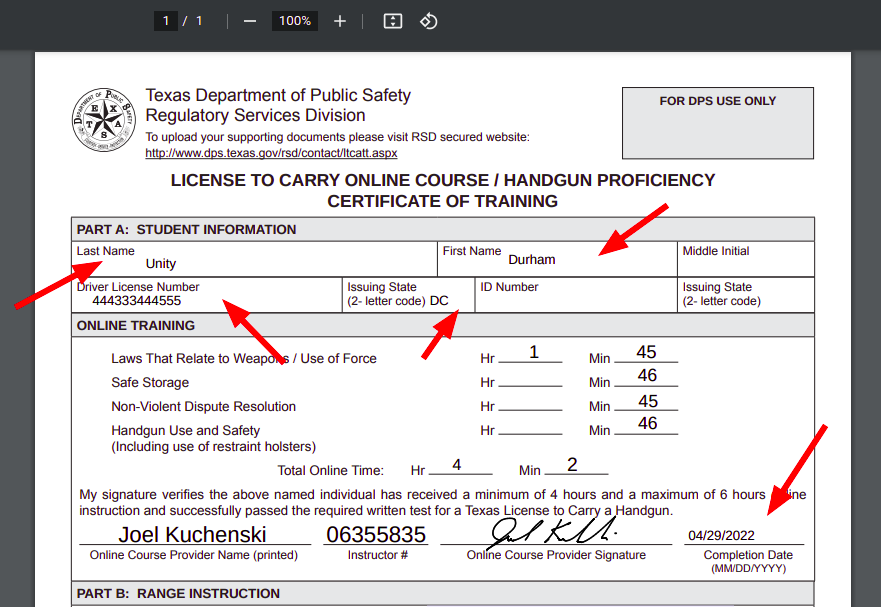881x607 pixels.
Task: Click the ID Number Issuing State field
Action: coord(746,295)
